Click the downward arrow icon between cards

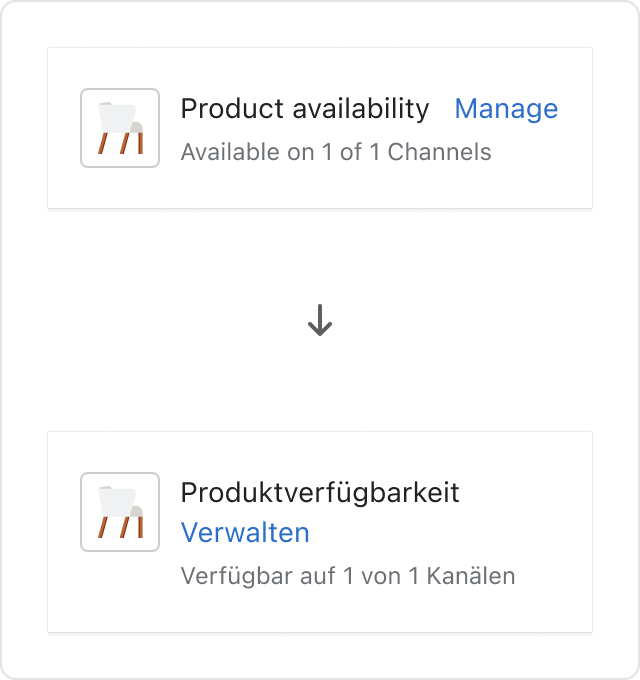[320, 320]
